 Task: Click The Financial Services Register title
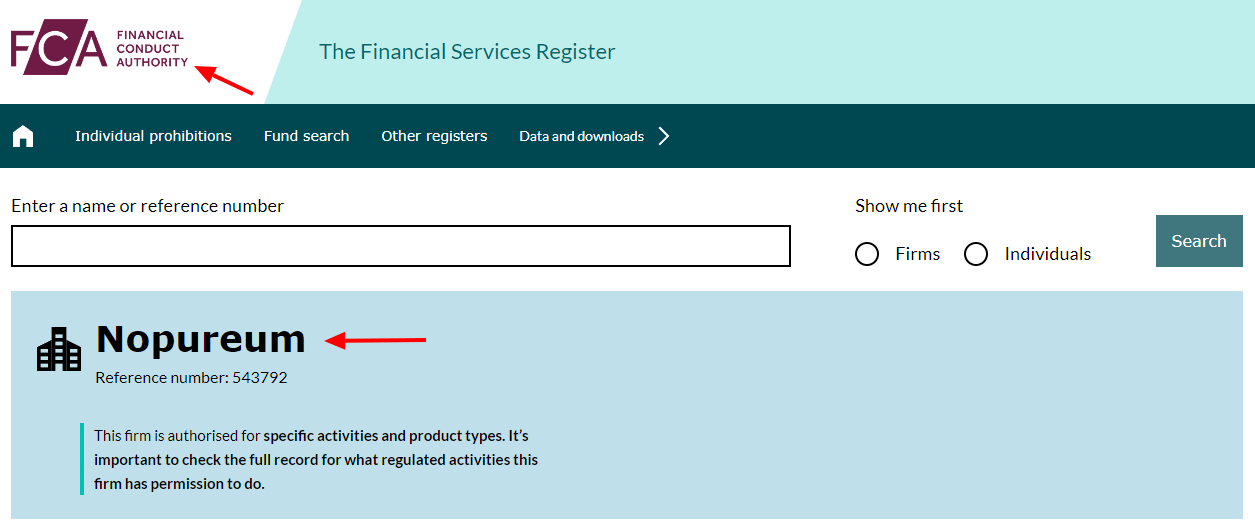click(x=467, y=52)
